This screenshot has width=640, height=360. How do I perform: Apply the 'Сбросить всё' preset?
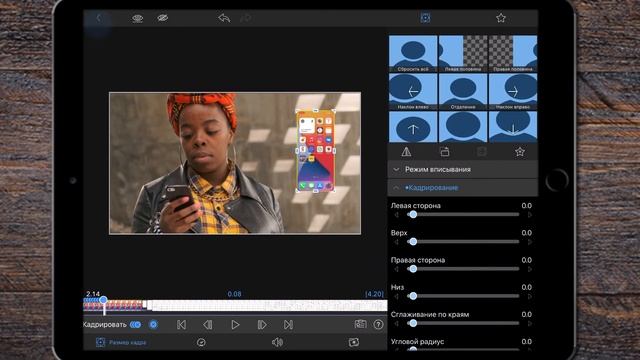pyautogui.click(x=413, y=53)
